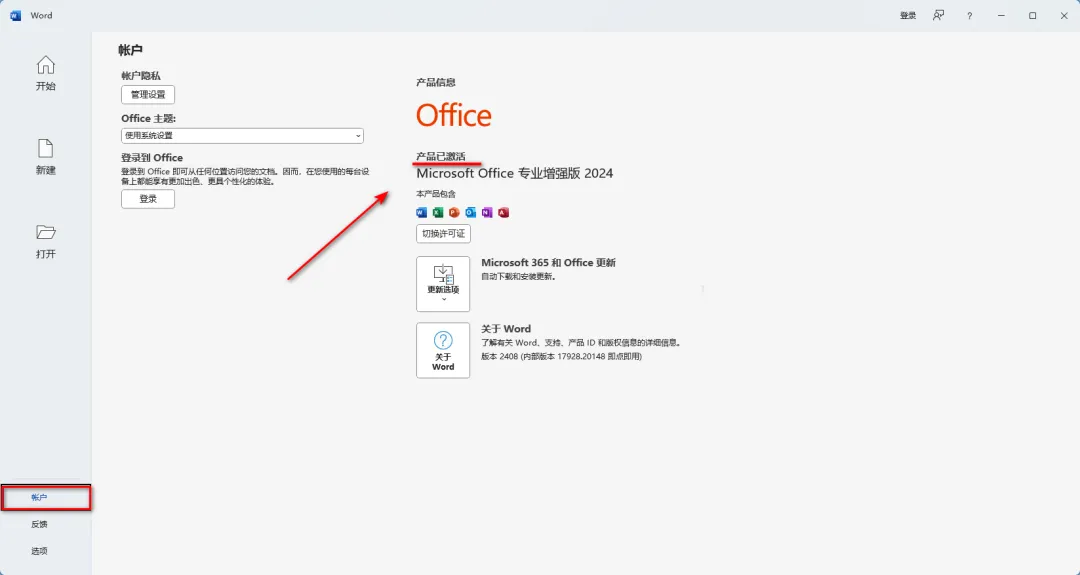This screenshot has height=575, width=1080.
Task: Click the OneNote product icon
Action: point(487,213)
